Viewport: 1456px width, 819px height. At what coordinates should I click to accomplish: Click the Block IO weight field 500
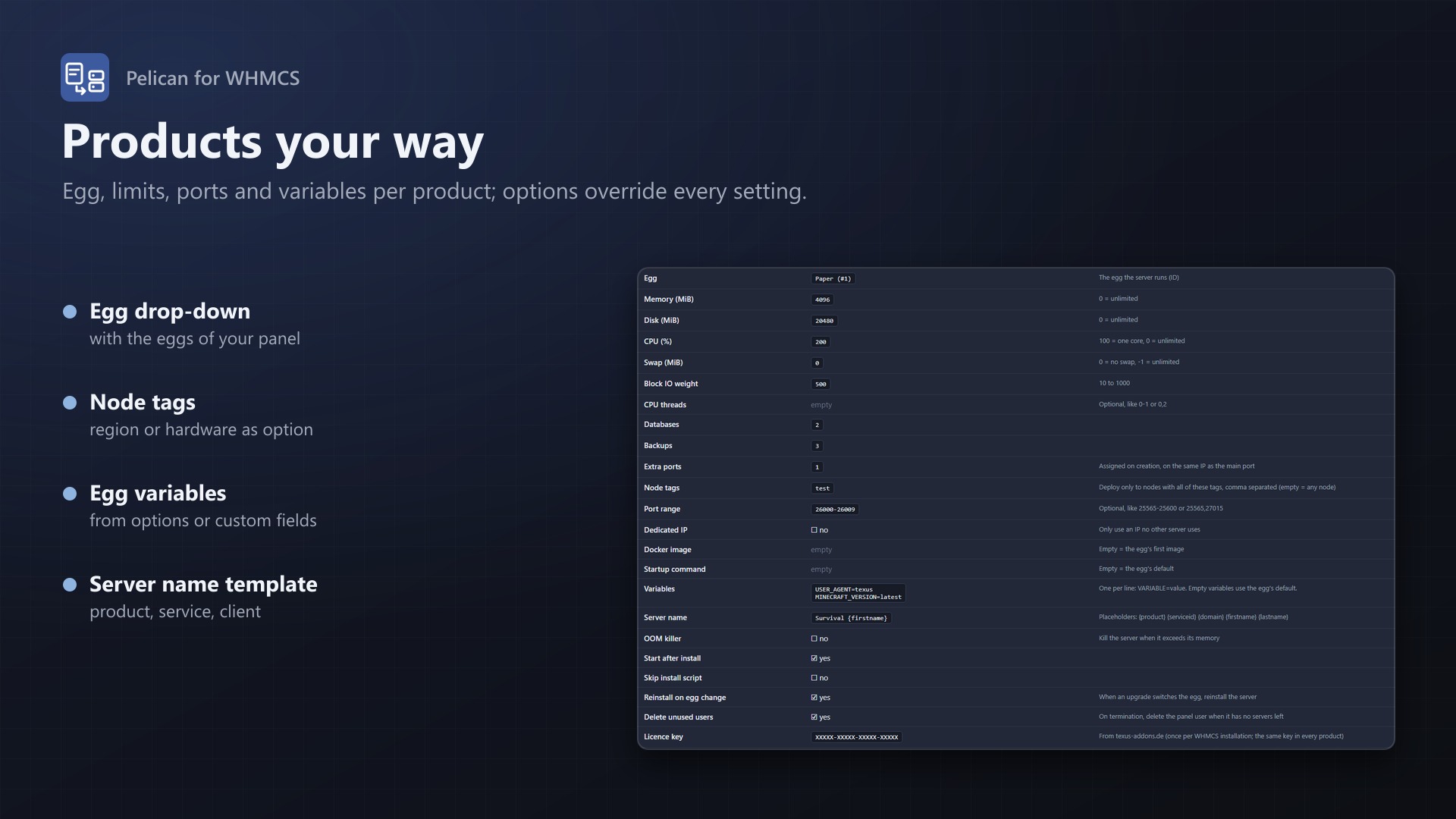click(x=821, y=384)
